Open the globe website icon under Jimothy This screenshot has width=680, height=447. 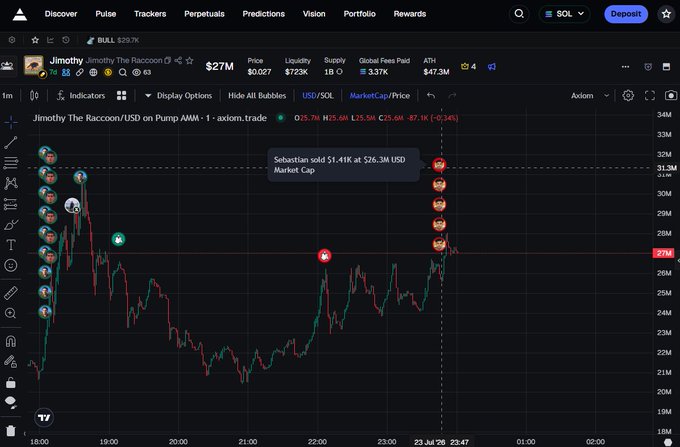[x=93, y=72]
